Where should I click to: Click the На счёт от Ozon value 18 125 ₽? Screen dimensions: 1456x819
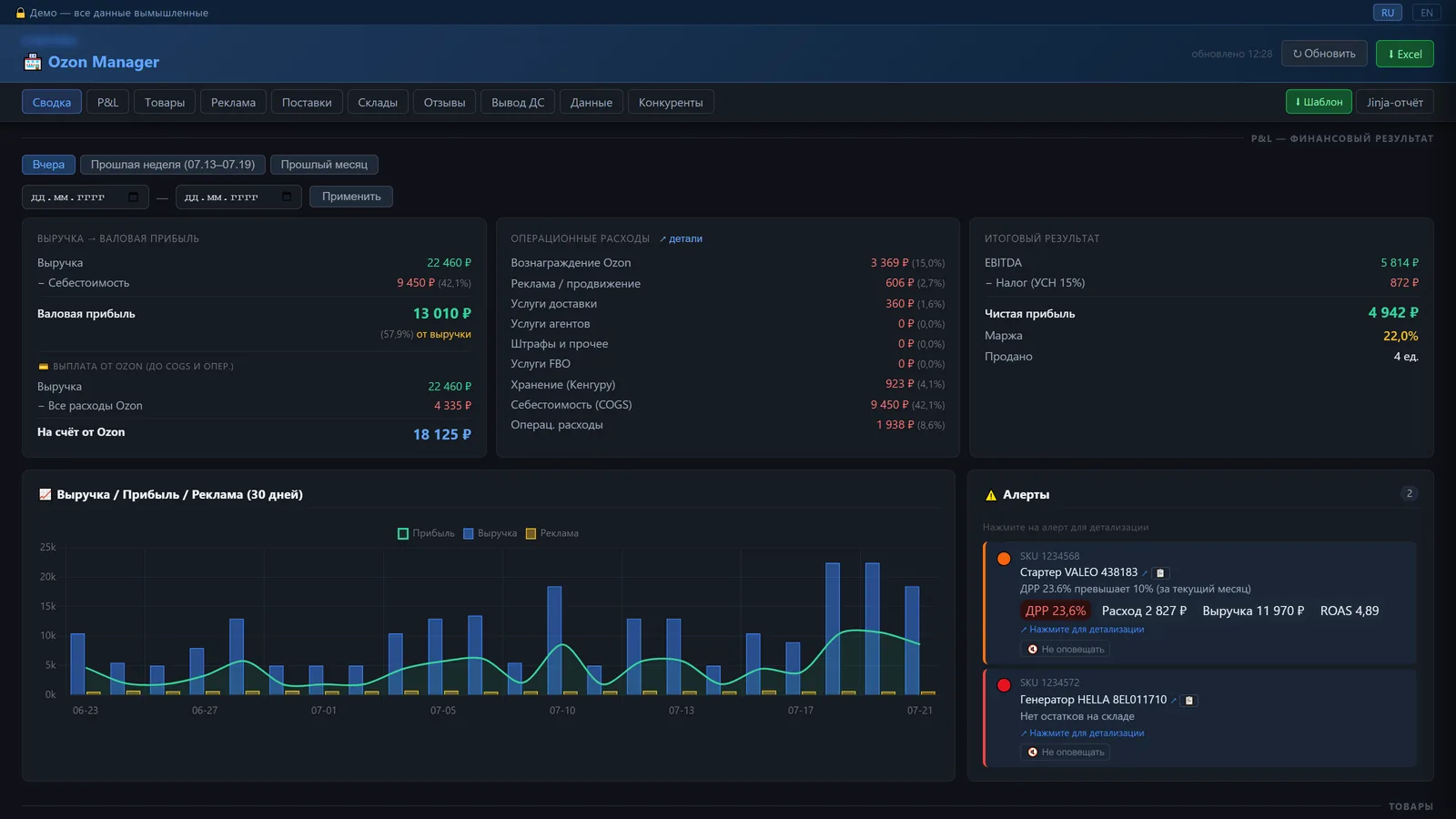[442, 435]
